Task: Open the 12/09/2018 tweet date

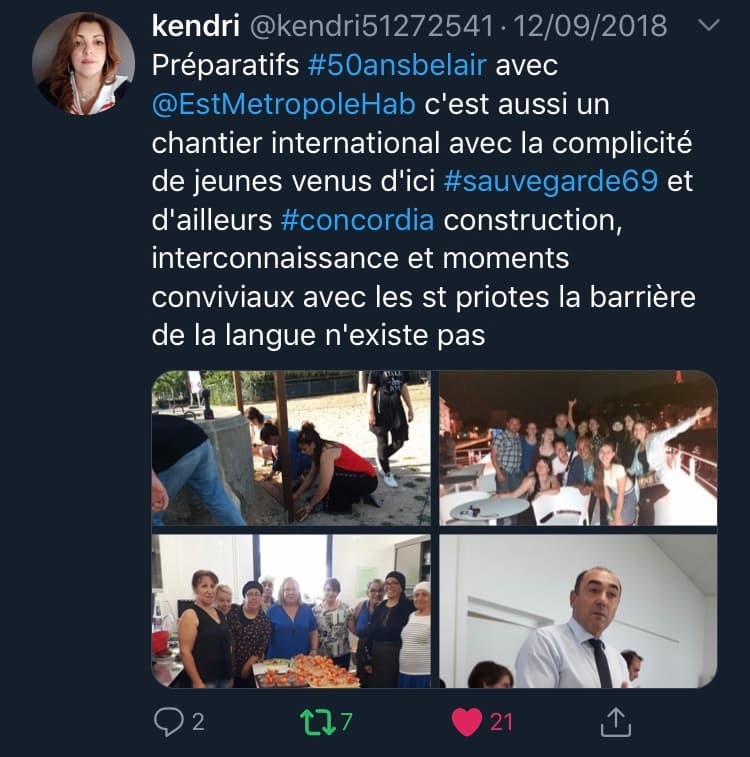Action: [590, 26]
